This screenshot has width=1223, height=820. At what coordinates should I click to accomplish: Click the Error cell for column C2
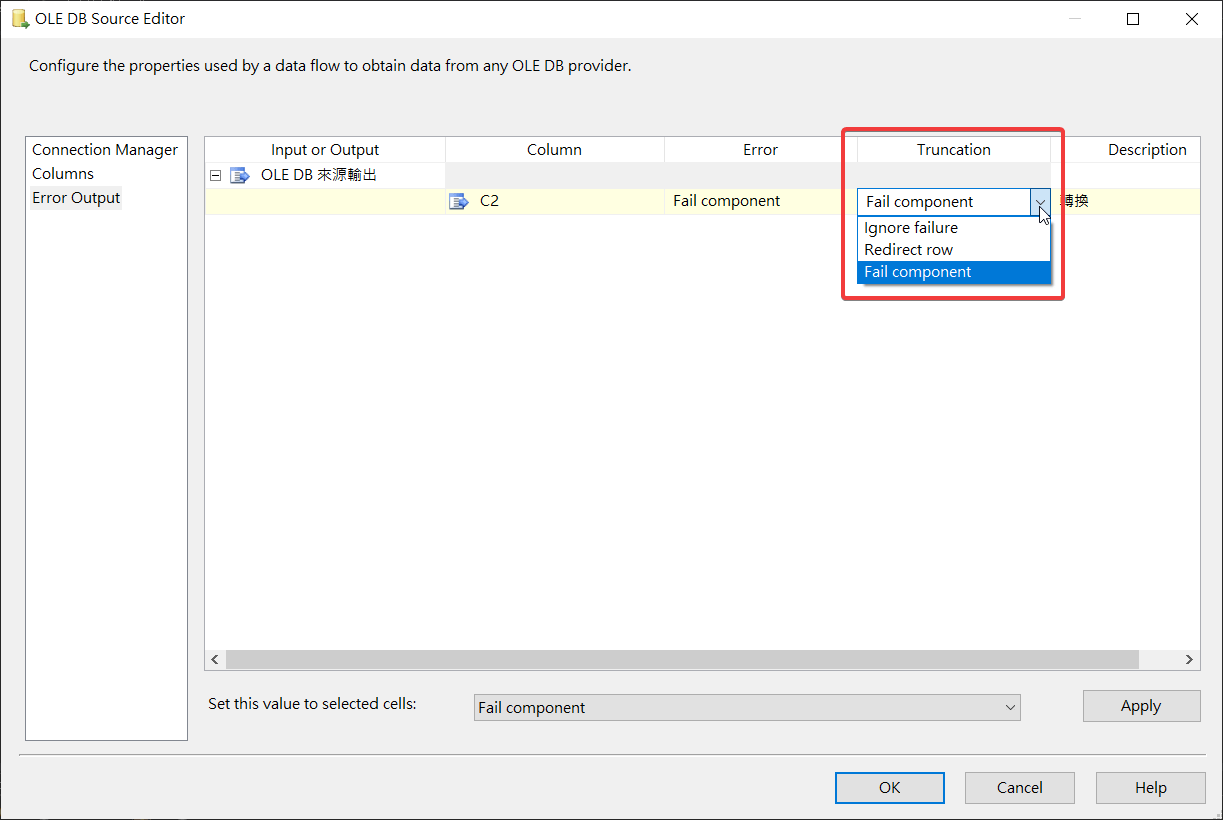(760, 201)
